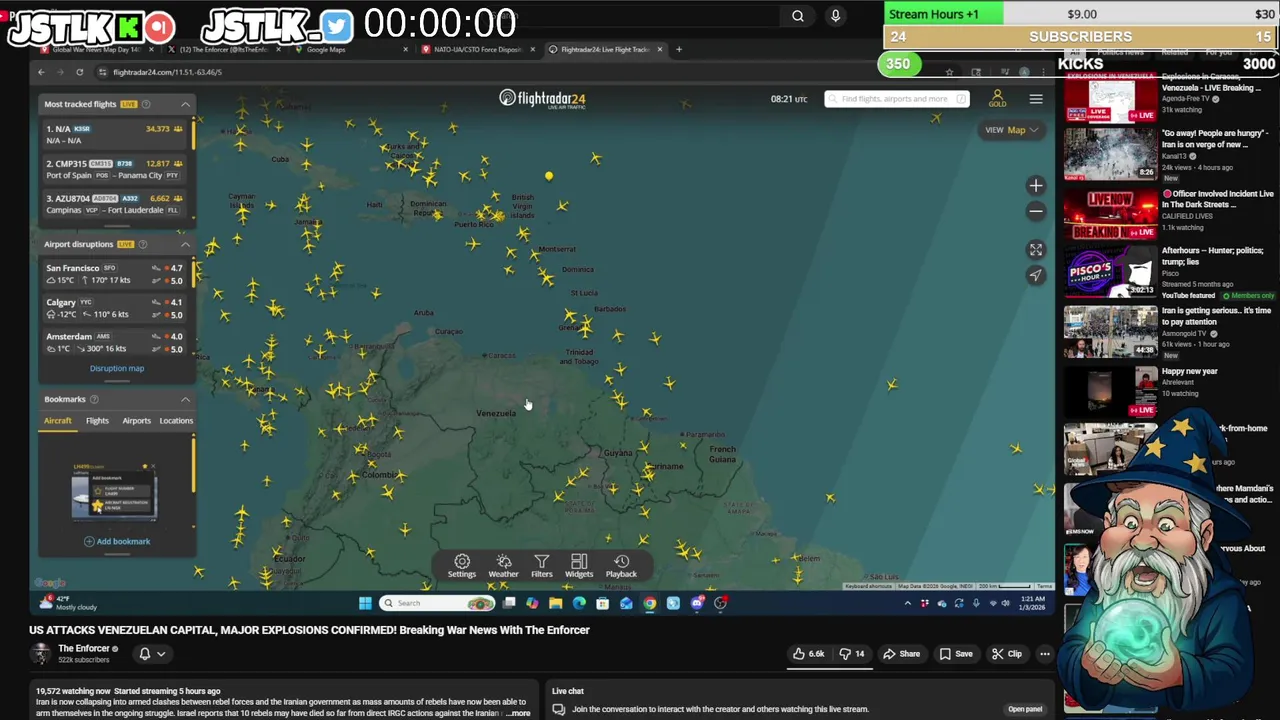1280x720 pixels.
Task: Open YouTube search magnifier icon
Action: point(798,15)
